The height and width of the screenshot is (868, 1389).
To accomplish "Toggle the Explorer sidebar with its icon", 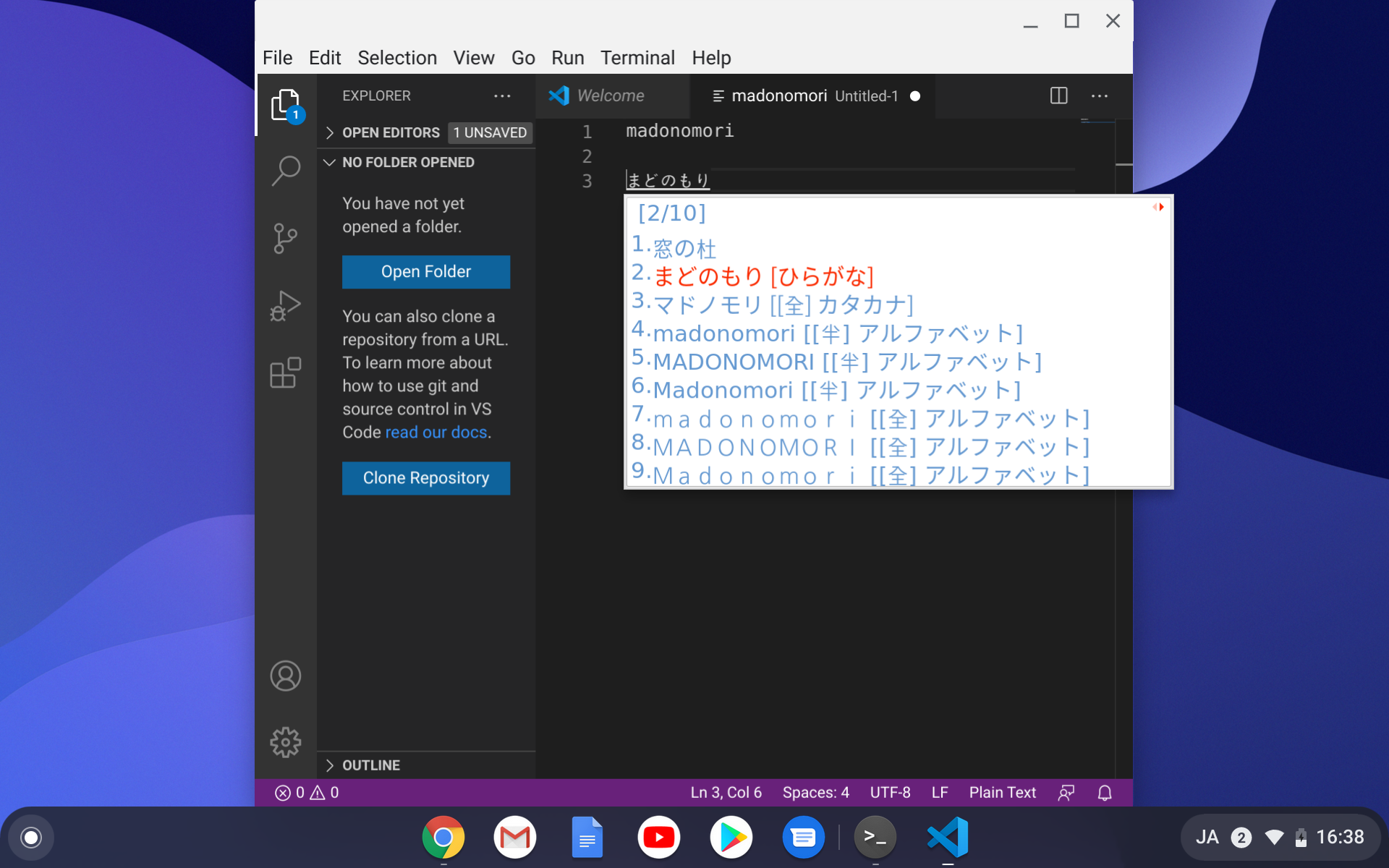I will click(x=287, y=103).
